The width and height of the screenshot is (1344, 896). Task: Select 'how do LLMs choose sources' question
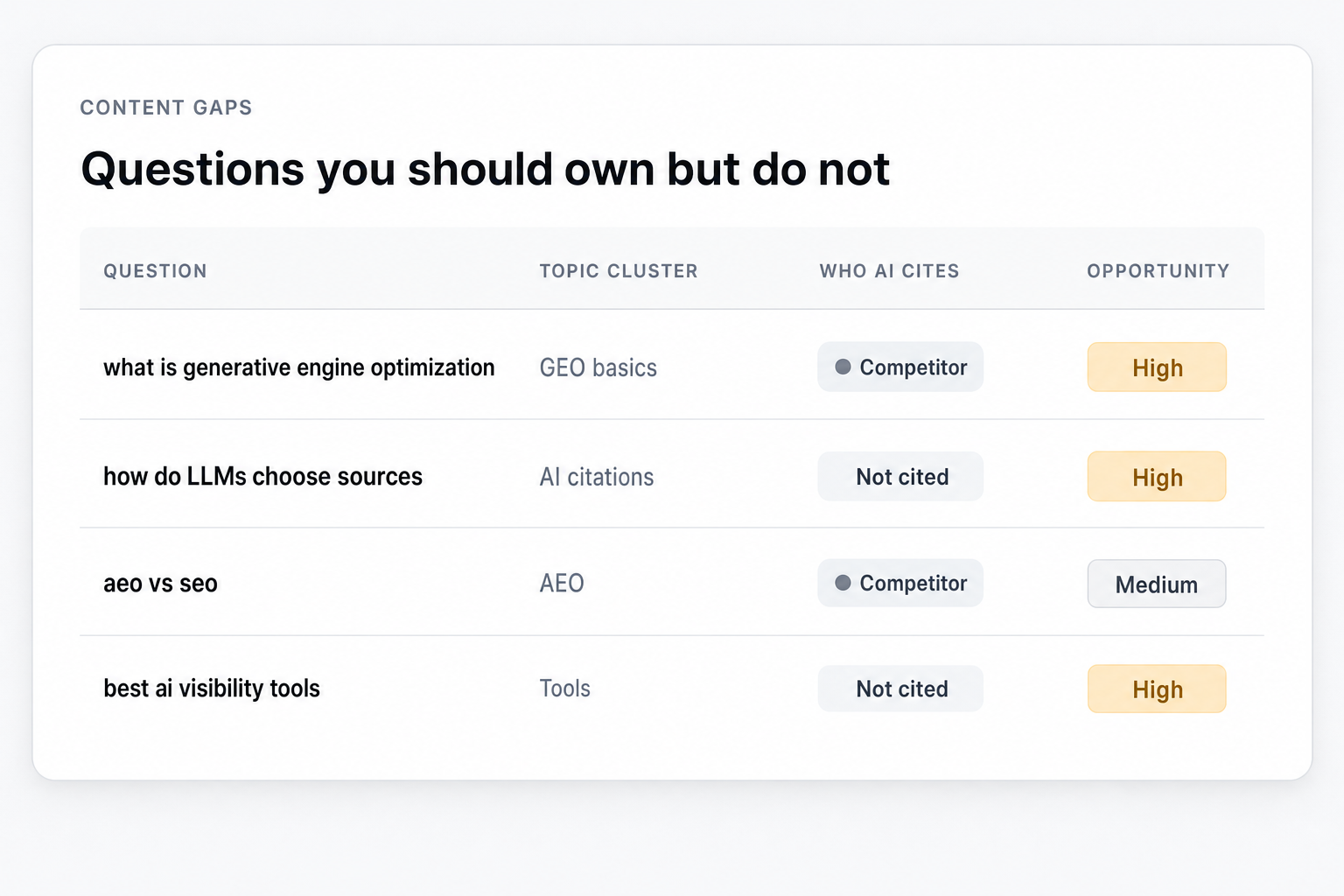click(262, 477)
